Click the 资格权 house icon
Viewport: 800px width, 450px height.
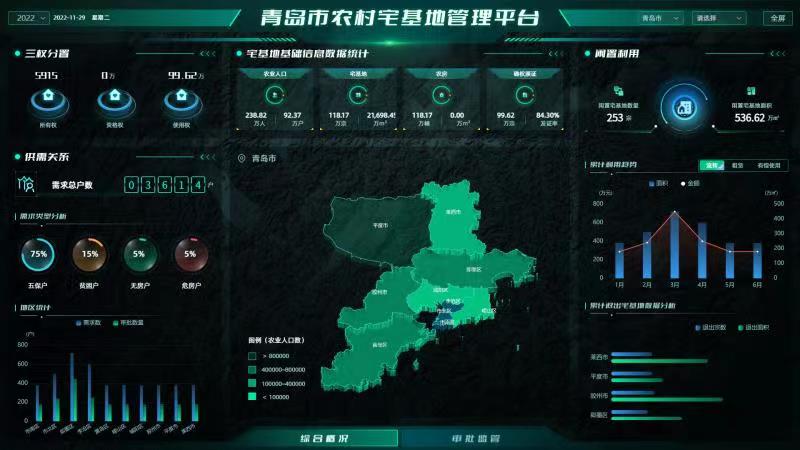[114, 98]
